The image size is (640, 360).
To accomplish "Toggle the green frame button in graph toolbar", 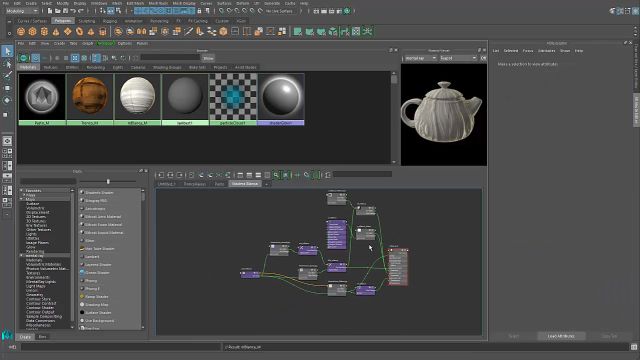I will (286, 175).
